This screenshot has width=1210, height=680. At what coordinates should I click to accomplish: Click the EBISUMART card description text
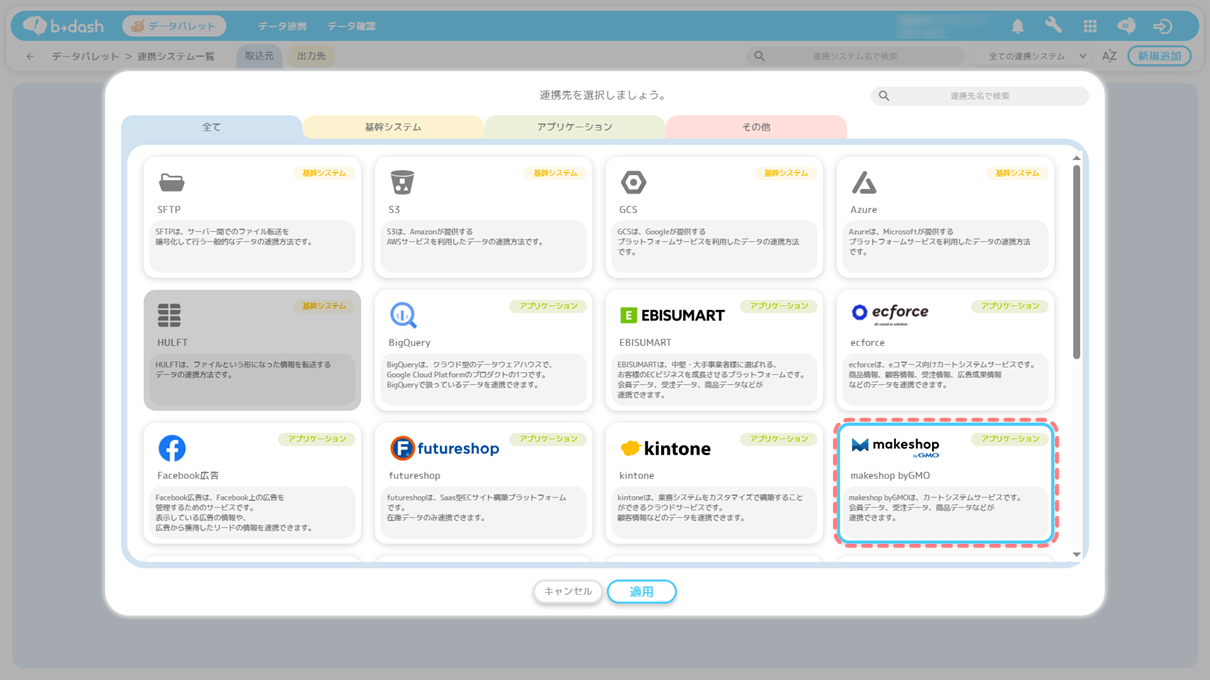click(x=711, y=379)
